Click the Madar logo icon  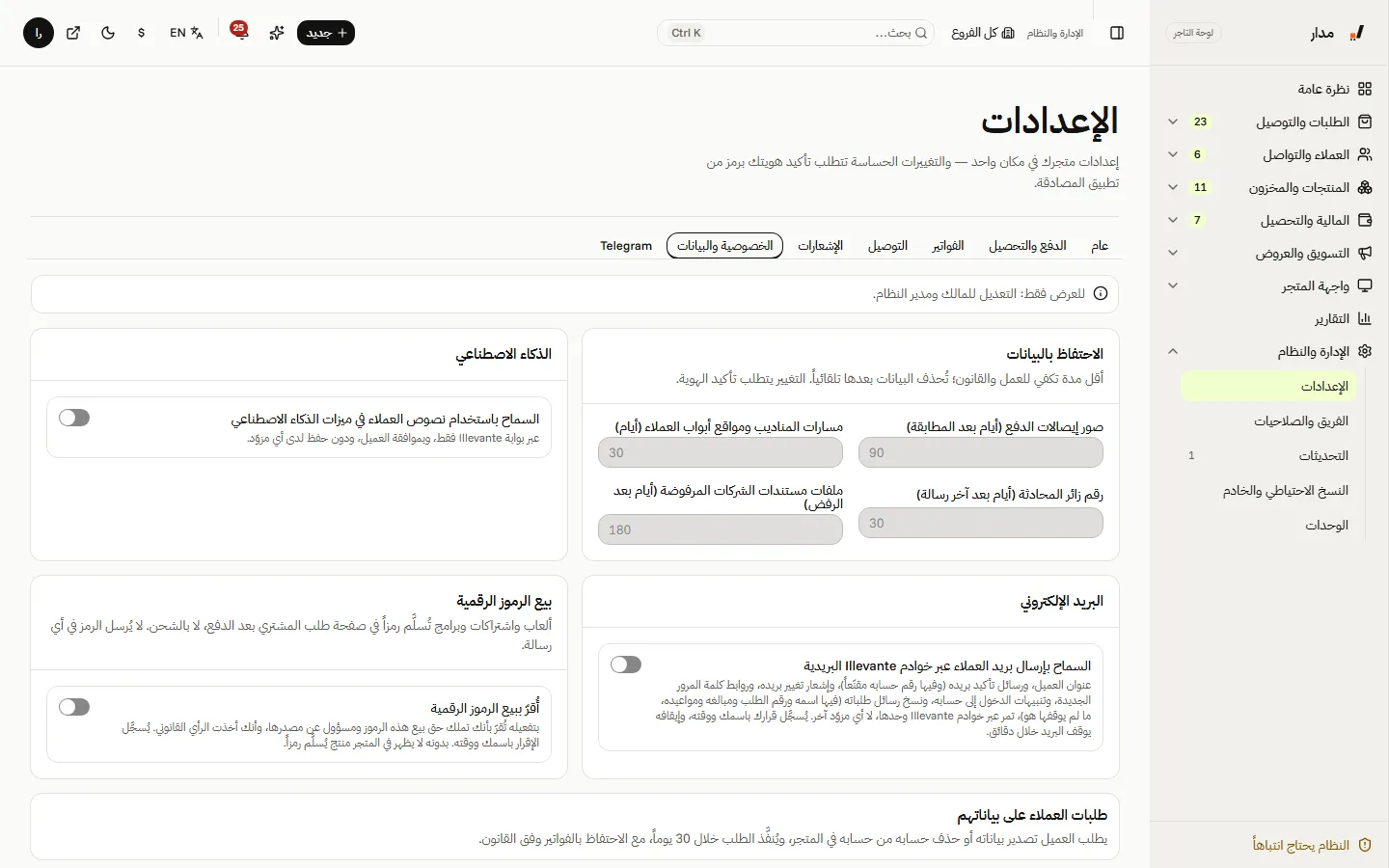click(1356, 33)
